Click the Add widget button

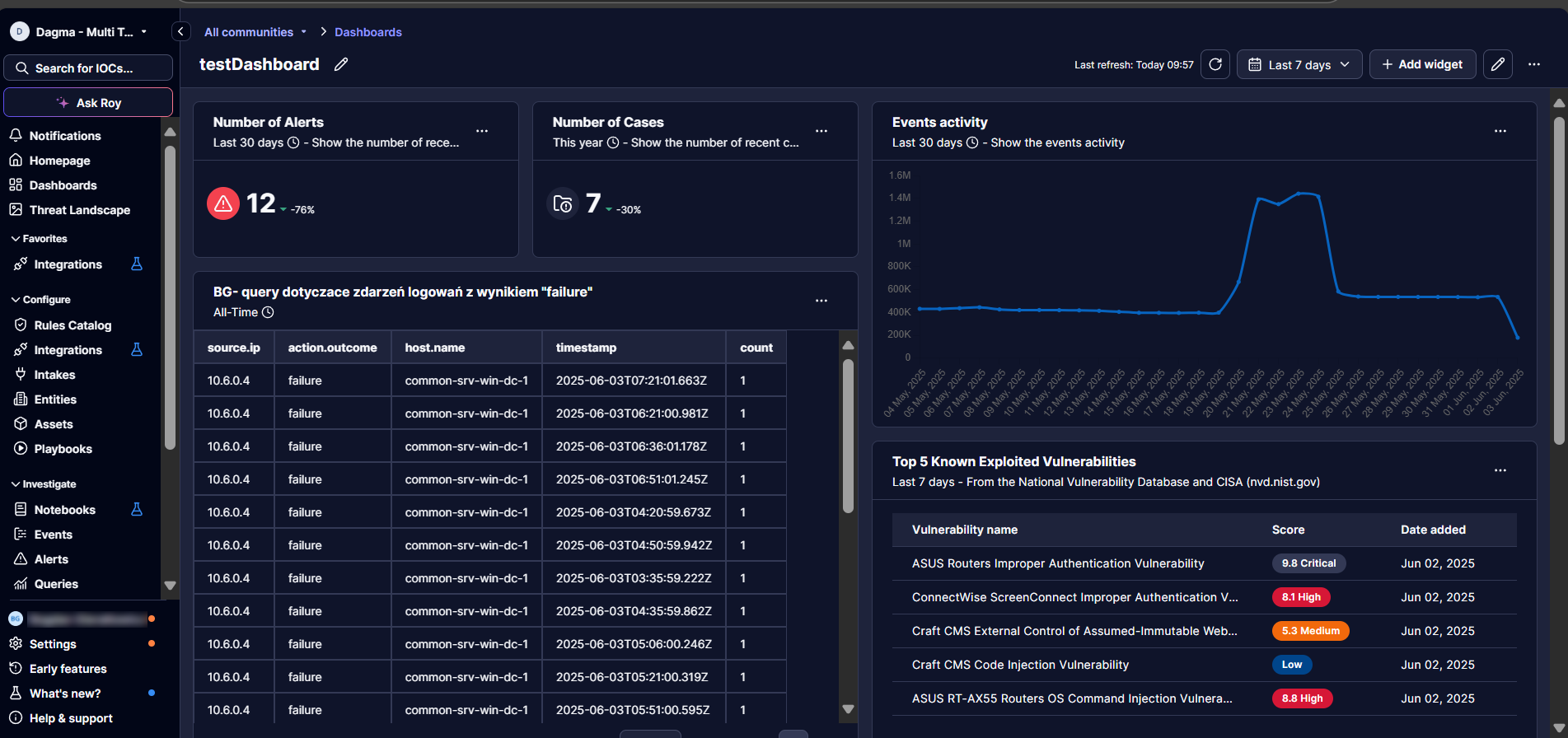coord(1422,64)
